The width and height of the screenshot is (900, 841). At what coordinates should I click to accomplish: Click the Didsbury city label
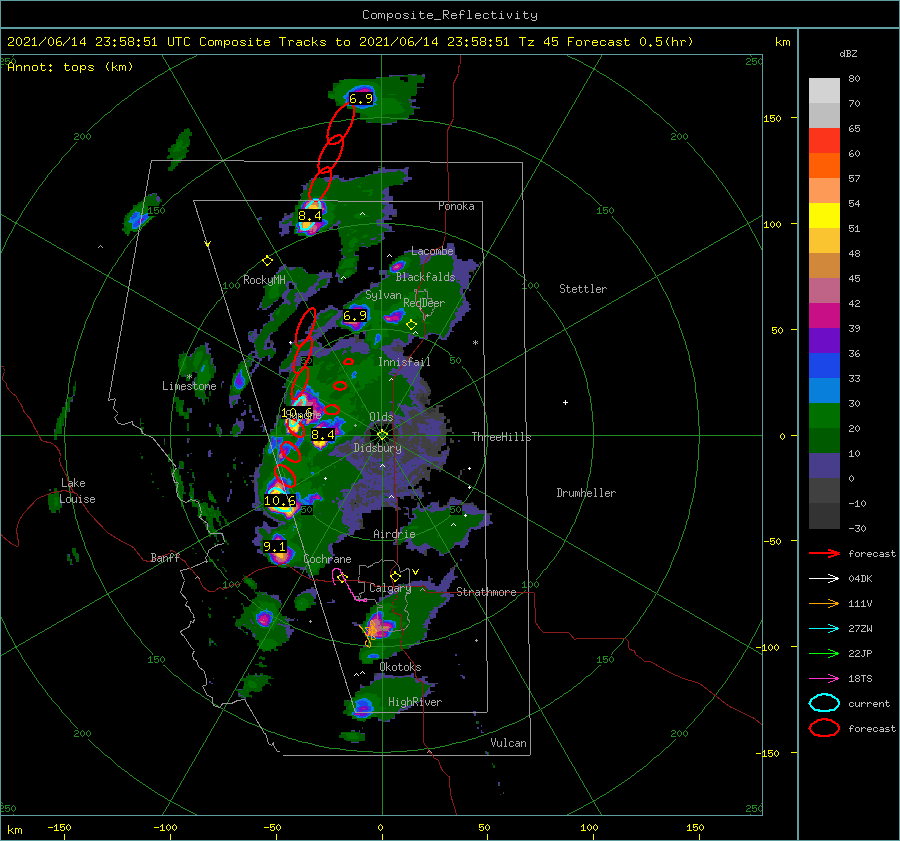click(x=378, y=448)
